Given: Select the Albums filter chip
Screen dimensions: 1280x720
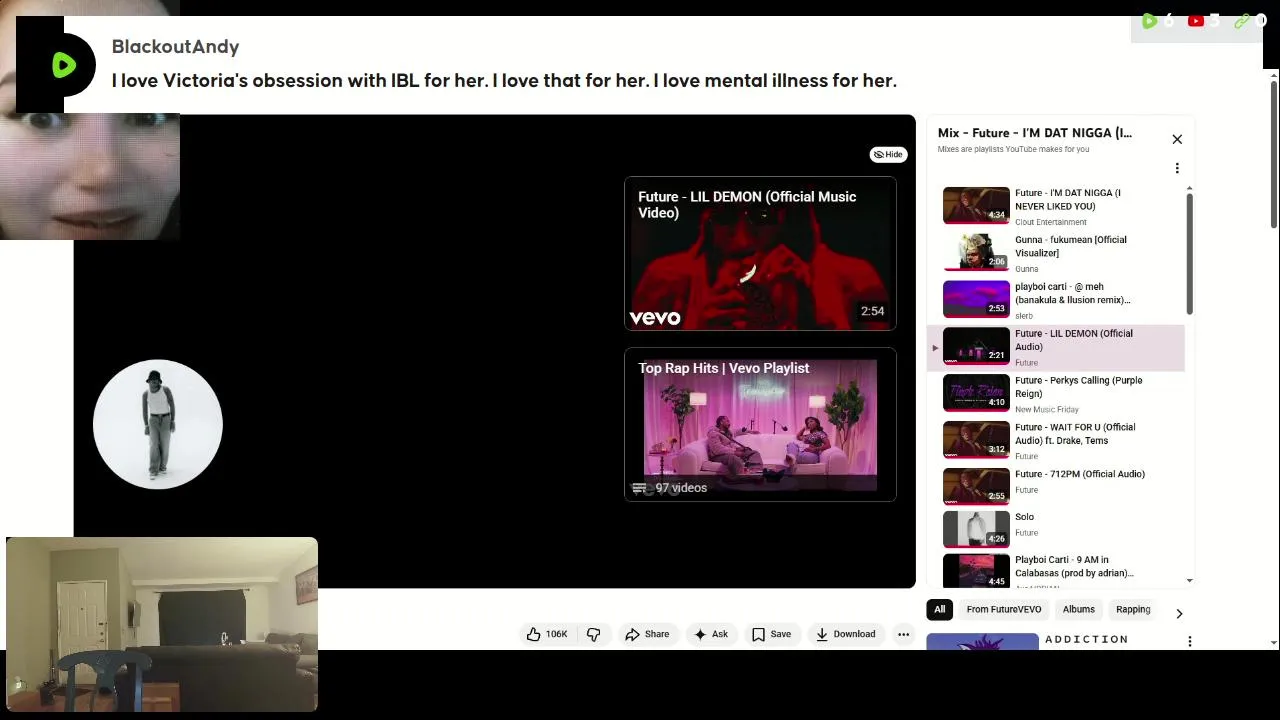Looking at the screenshot, I should click(x=1078, y=609).
